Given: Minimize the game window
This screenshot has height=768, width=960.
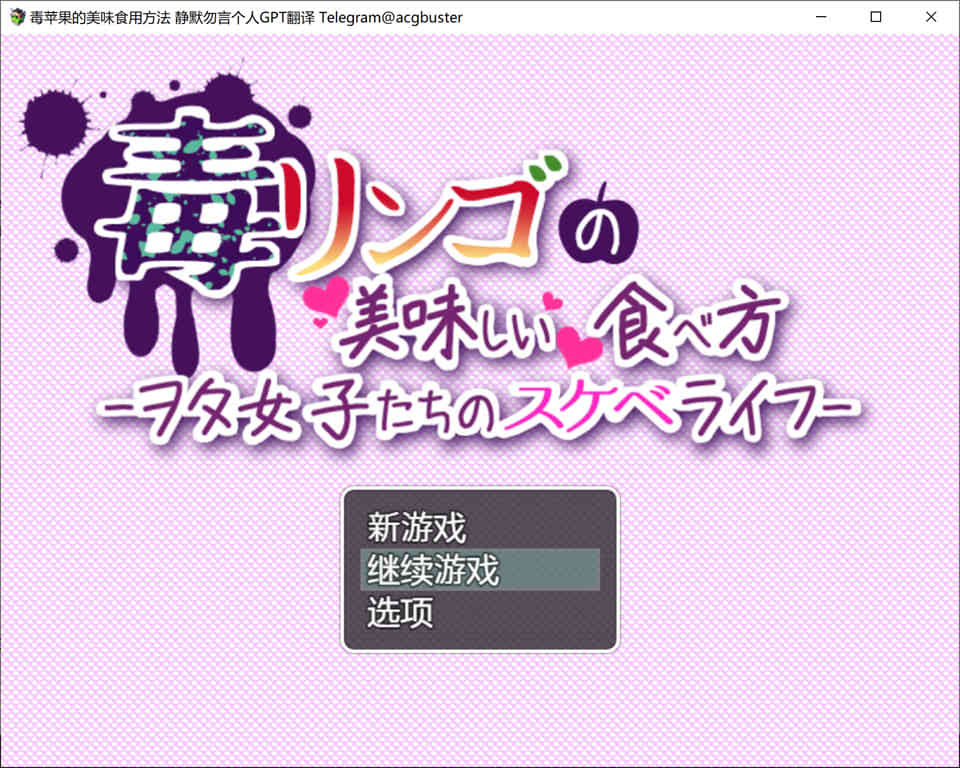Looking at the screenshot, I should (820, 17).
